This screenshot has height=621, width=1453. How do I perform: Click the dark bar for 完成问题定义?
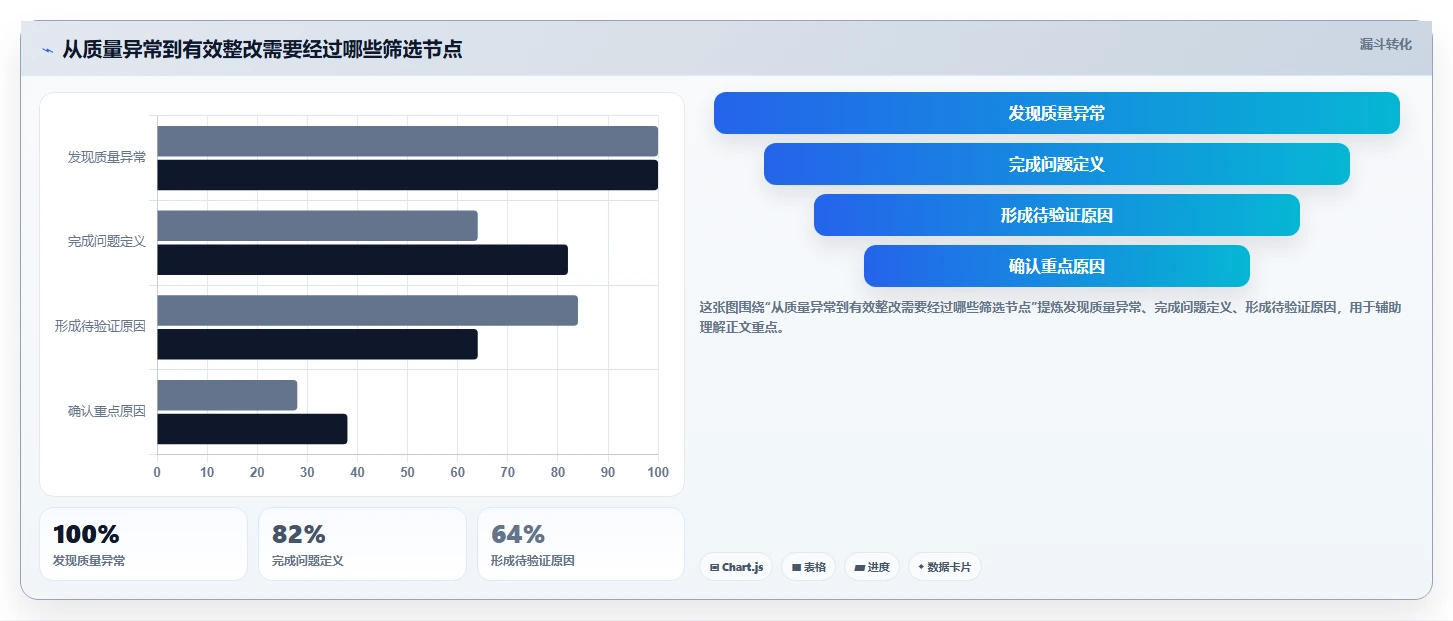tap(362, 260)
